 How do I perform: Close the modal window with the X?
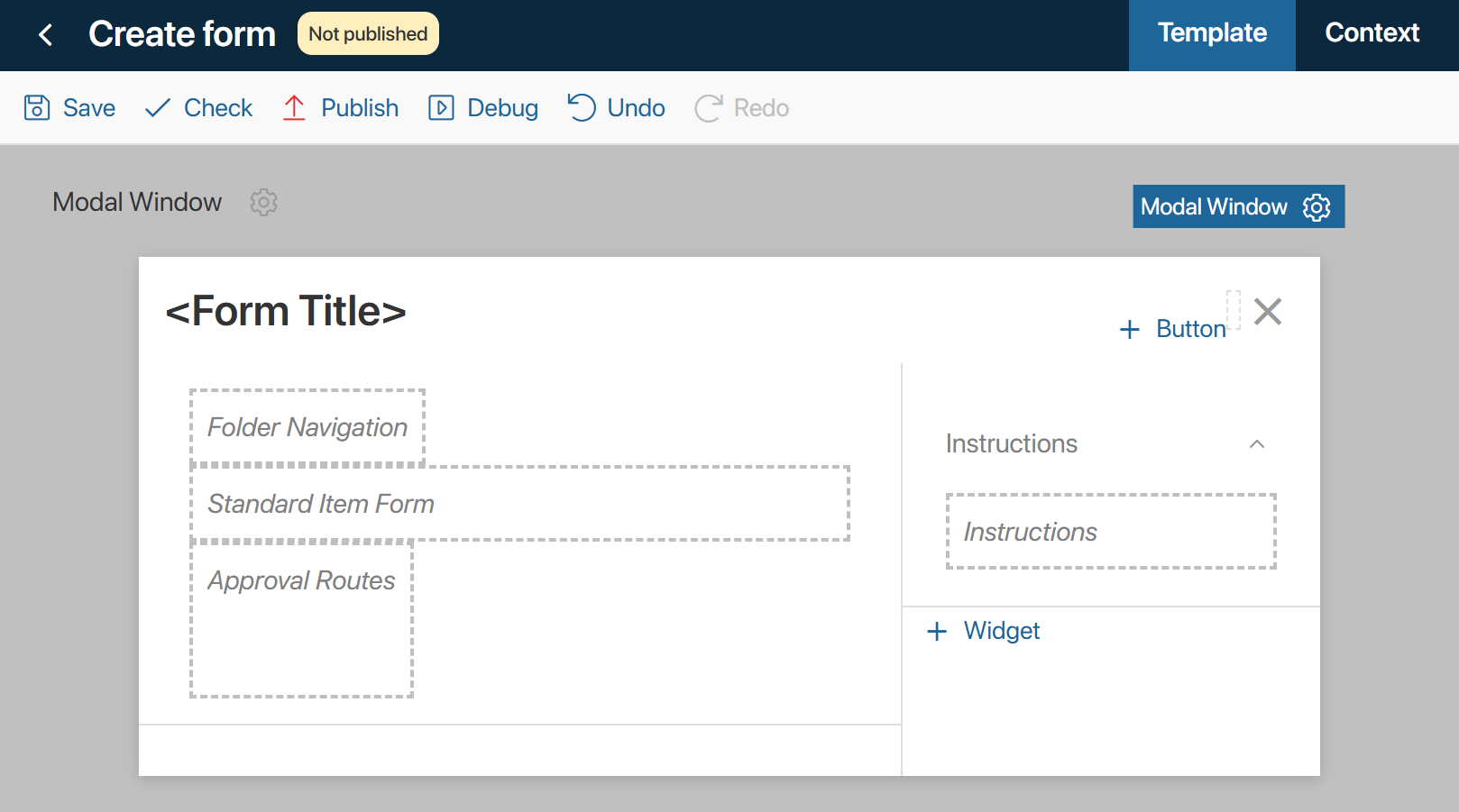coord(1268,312)
